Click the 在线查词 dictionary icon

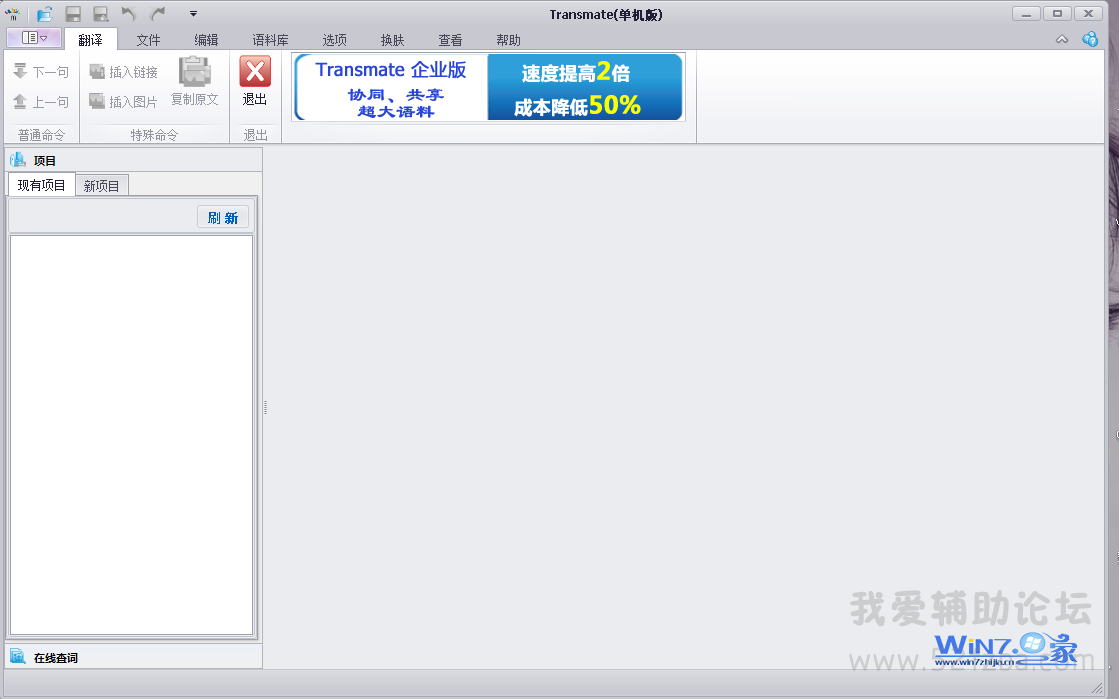click(x=17, y=657)
